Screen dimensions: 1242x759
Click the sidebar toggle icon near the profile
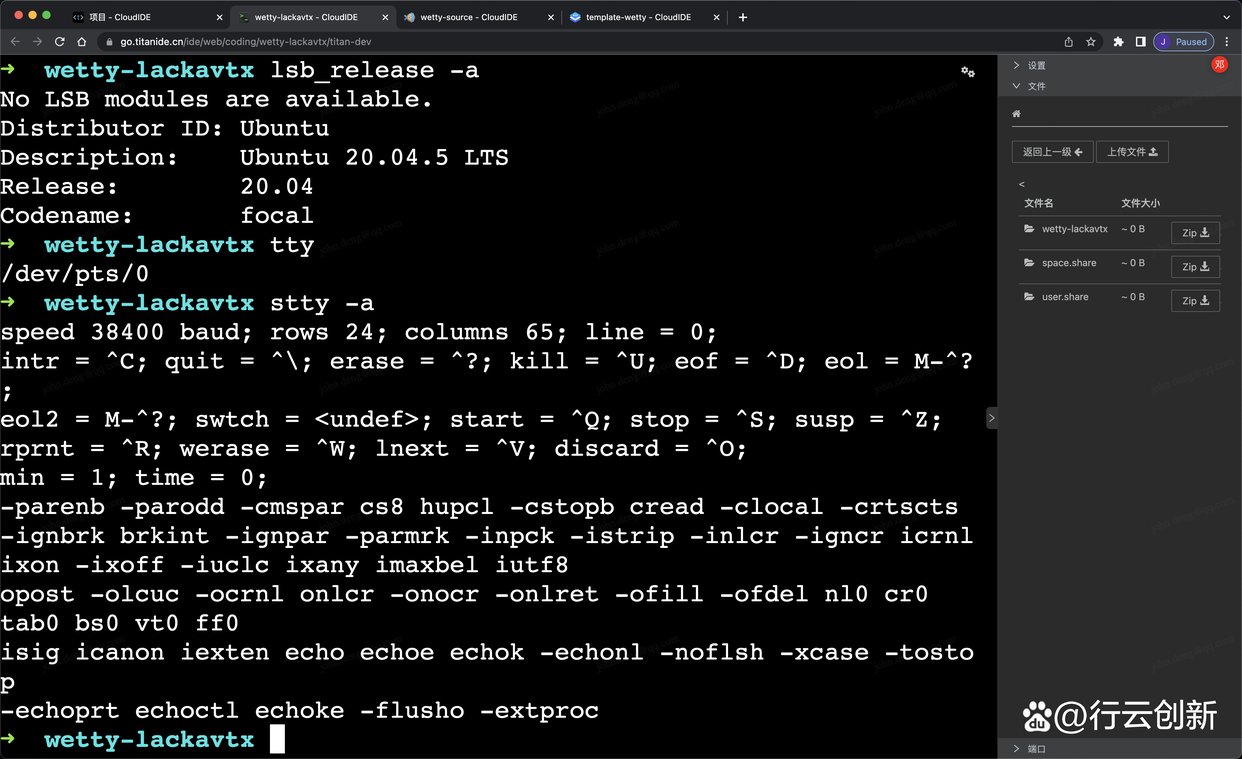click(1140, 42)
